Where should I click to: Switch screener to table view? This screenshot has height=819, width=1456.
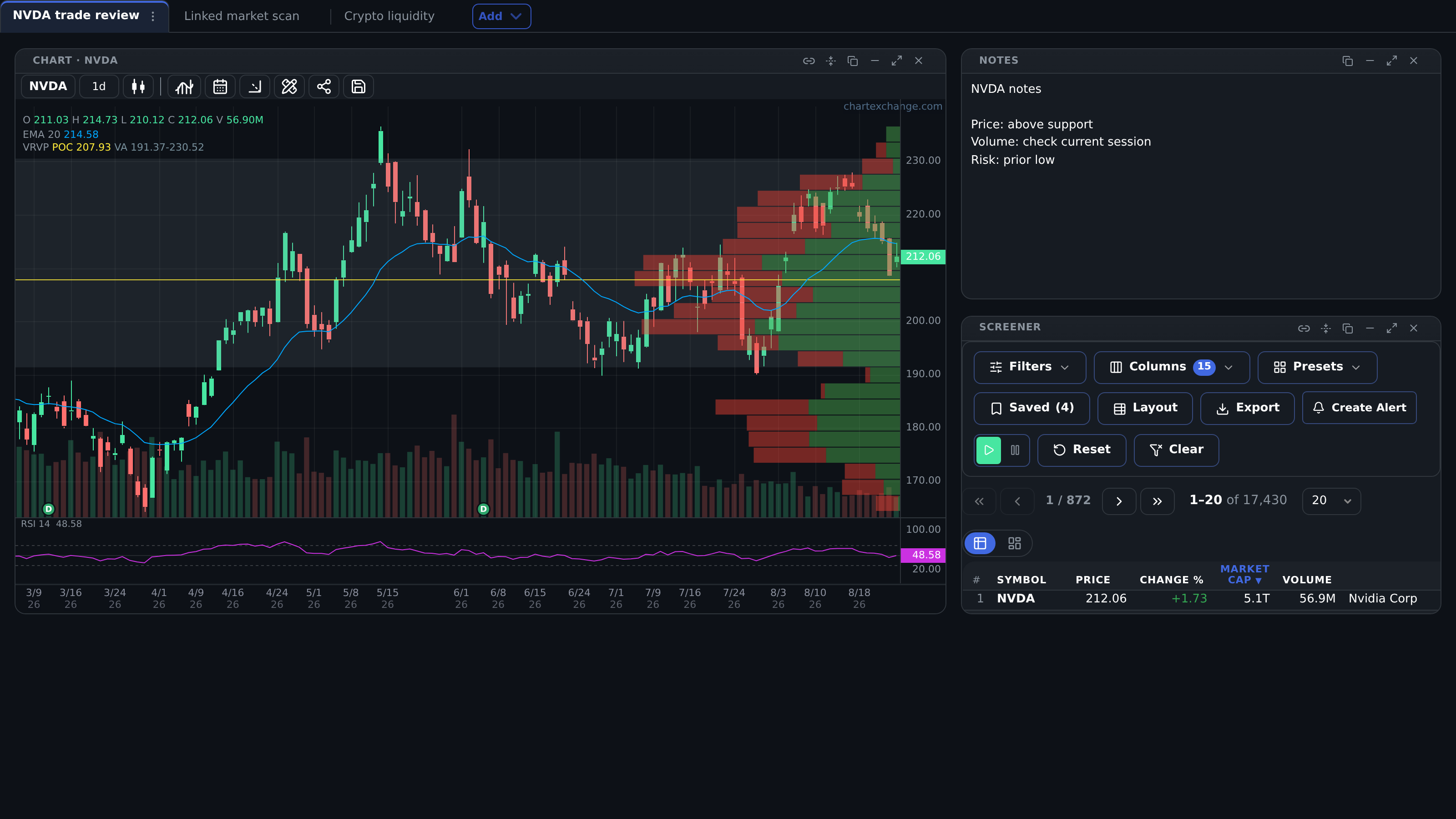[980, 543]
